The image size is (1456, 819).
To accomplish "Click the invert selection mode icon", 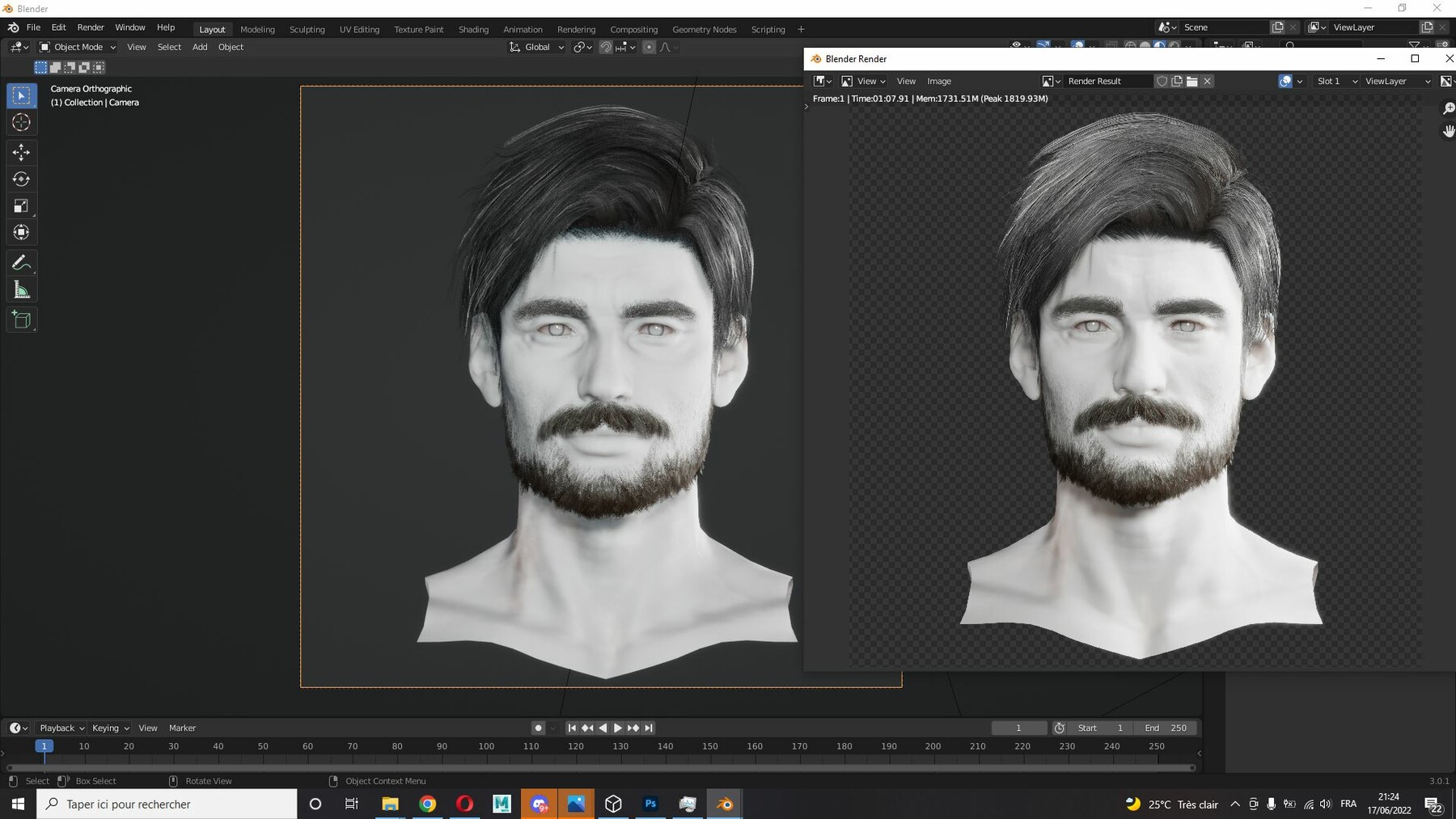I will (x=84, y=67).
